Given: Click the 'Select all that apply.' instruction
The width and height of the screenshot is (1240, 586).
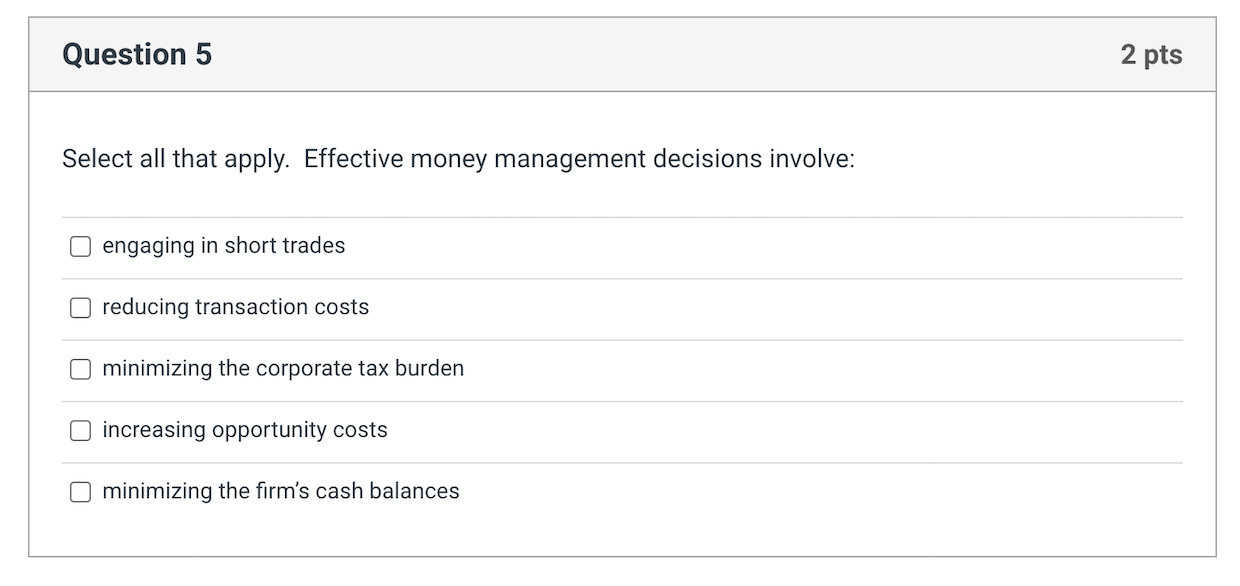Looking at the screenshot, I should pos(175,160).
